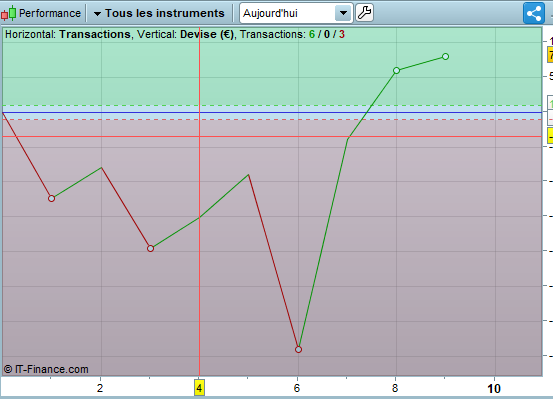Open the Tous les instruments dropdown
Viewport: 553px width, 399px height.
159,13
